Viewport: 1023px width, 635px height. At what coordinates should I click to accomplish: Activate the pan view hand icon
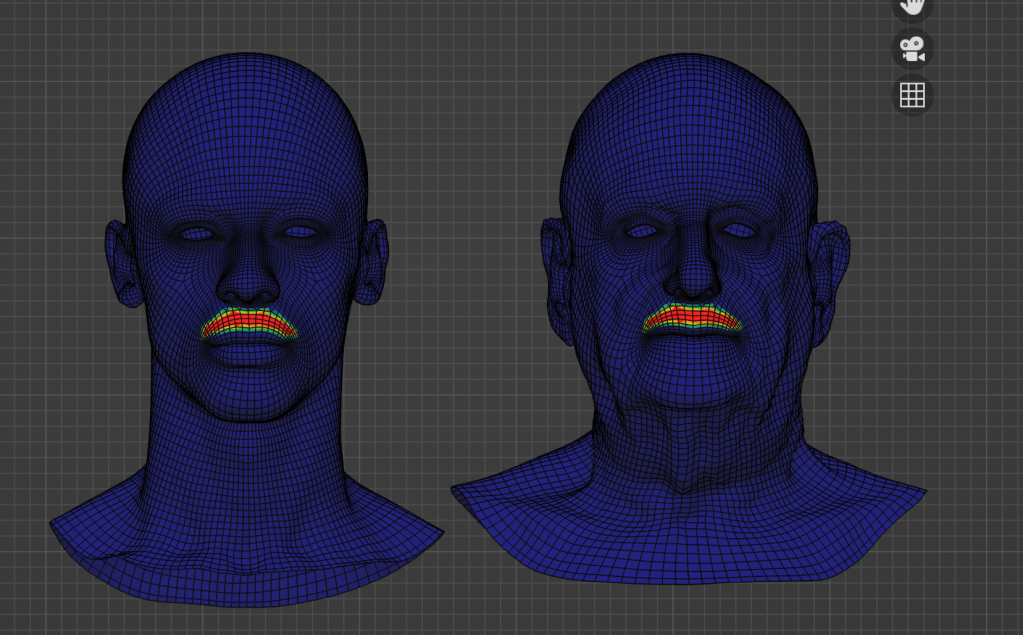912,6
